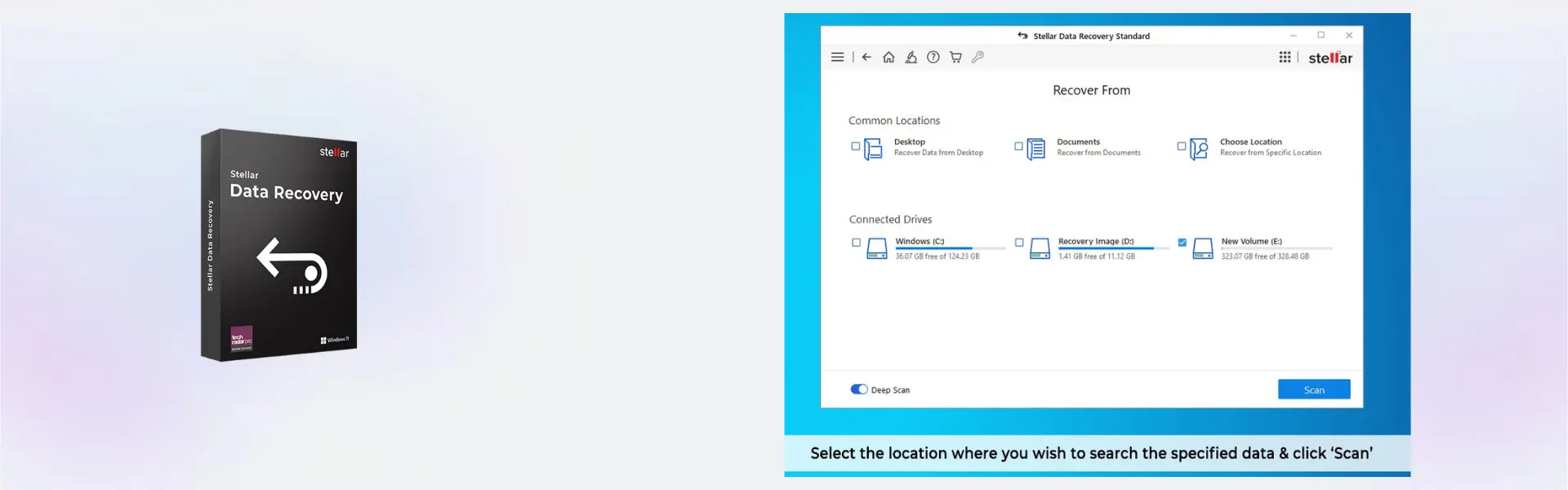Viewport: 1568px width, 490px height.
Task: Maximize the Stellar Data Recovery window
Action: pyautogui.click(x=1321, y=35)
